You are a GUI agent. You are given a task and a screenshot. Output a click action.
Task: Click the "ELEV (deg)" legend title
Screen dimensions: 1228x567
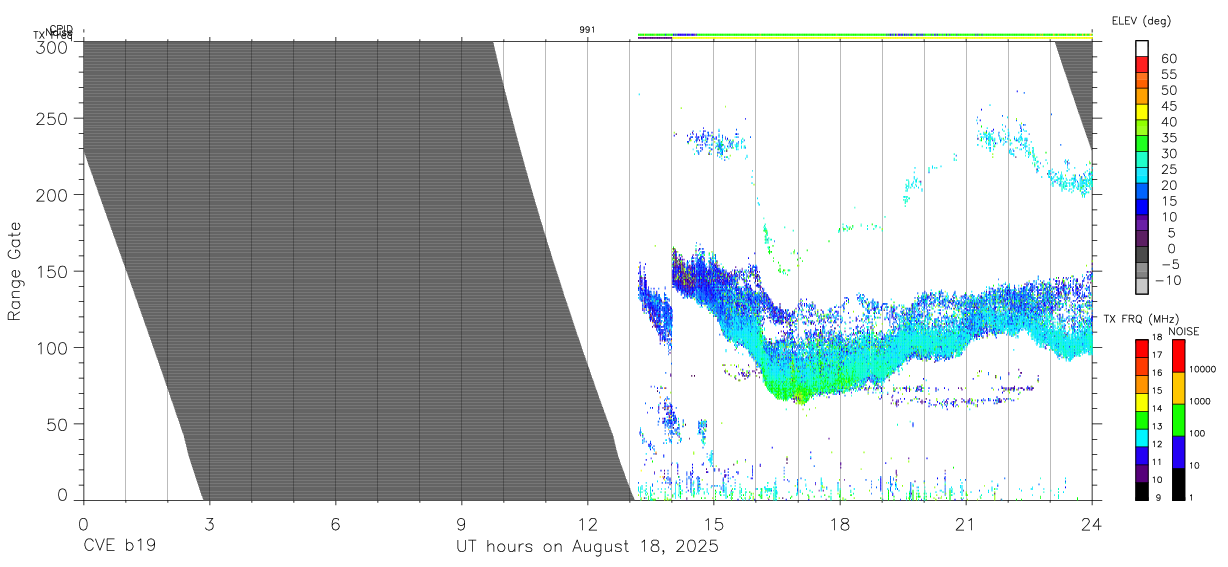[1141, 21]
